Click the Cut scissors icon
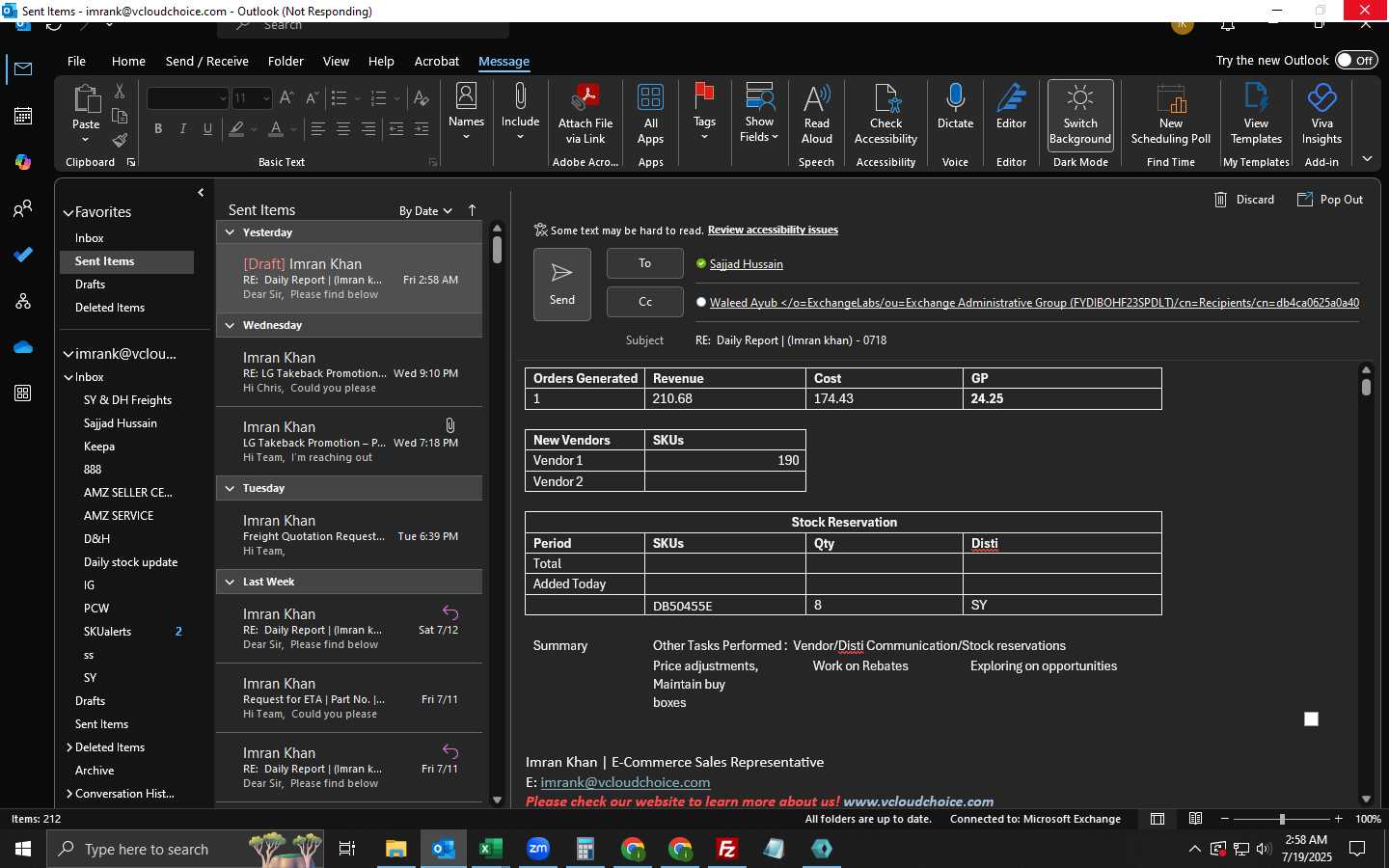This screenshot has height=868, width=1389. click(120, 91)
